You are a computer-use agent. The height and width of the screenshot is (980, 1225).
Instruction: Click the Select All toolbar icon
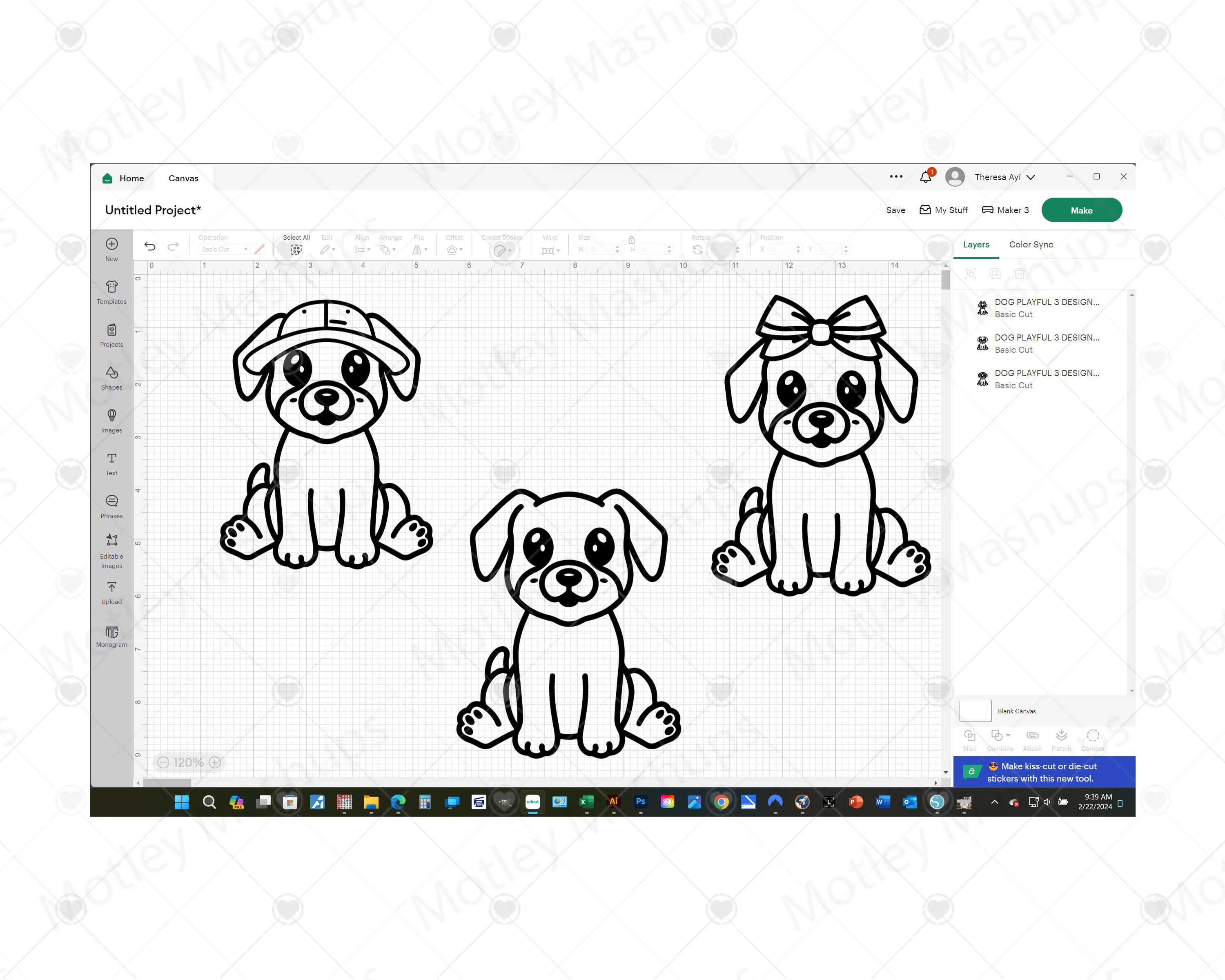(296, 249)
